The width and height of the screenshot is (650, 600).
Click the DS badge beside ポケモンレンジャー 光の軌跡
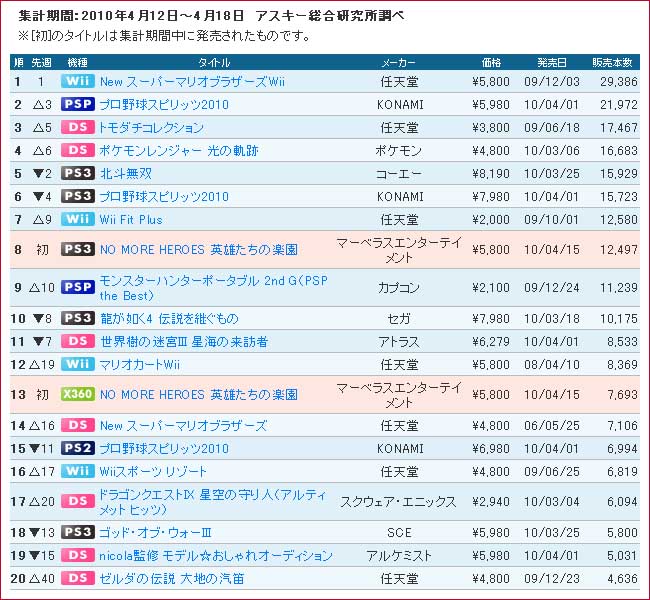click(78, 150)
